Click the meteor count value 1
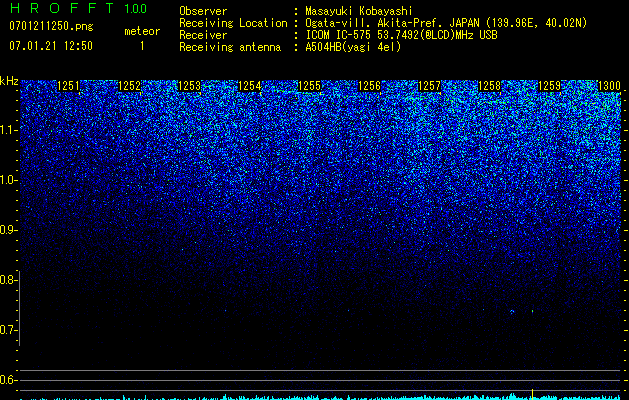 [x=142, y=46]
